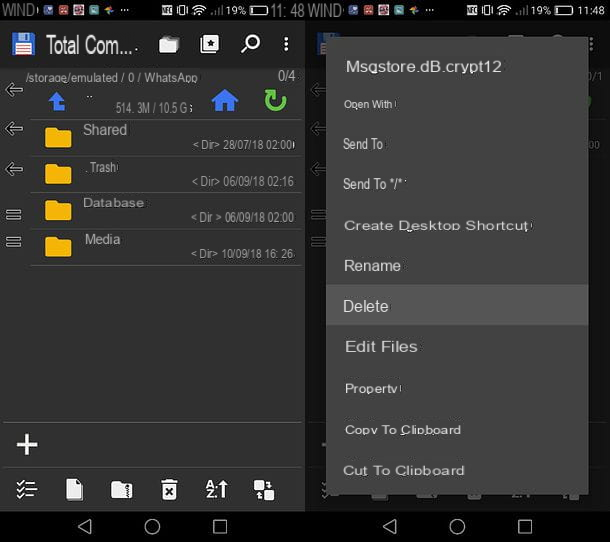Open the bookmarks star icon
Screen dimensions: 610x542
[210, 44]
